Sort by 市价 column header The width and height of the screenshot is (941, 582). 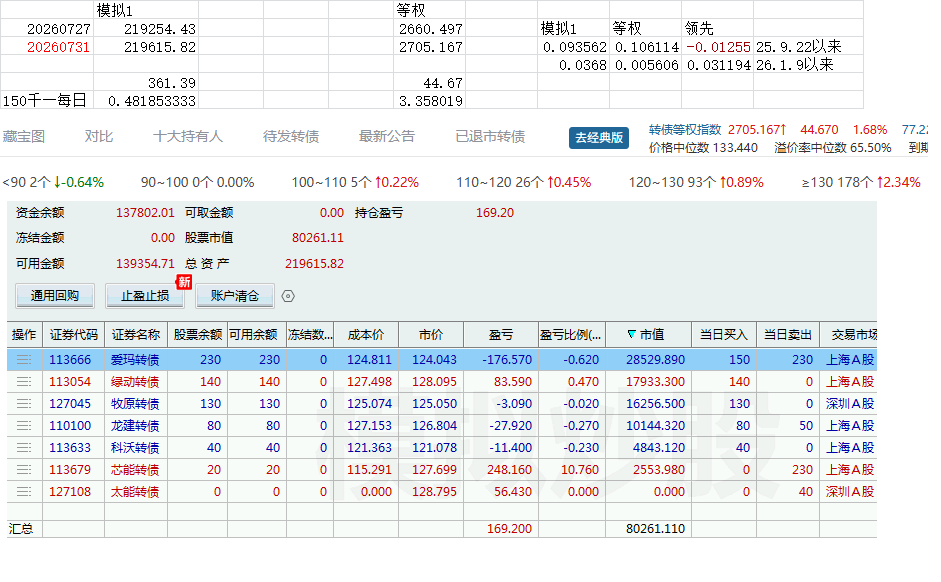(x=431, y=335)
